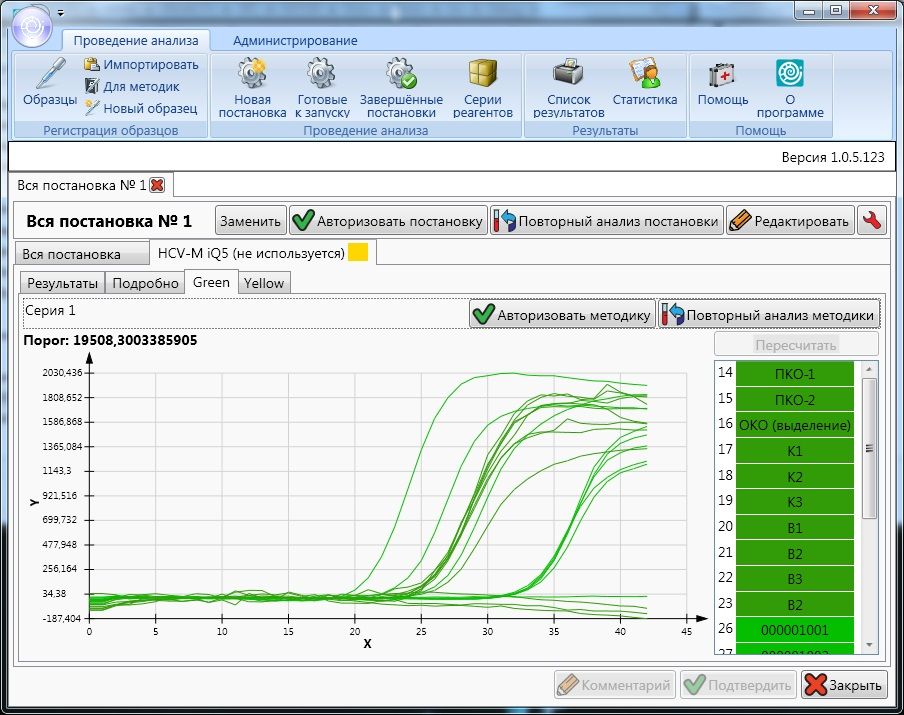Image resolution: width=904 pixels, height=715 pixels.
Task: Open Готовые к запуску runs
Action: pyautogui.click(x=322, y=88)
